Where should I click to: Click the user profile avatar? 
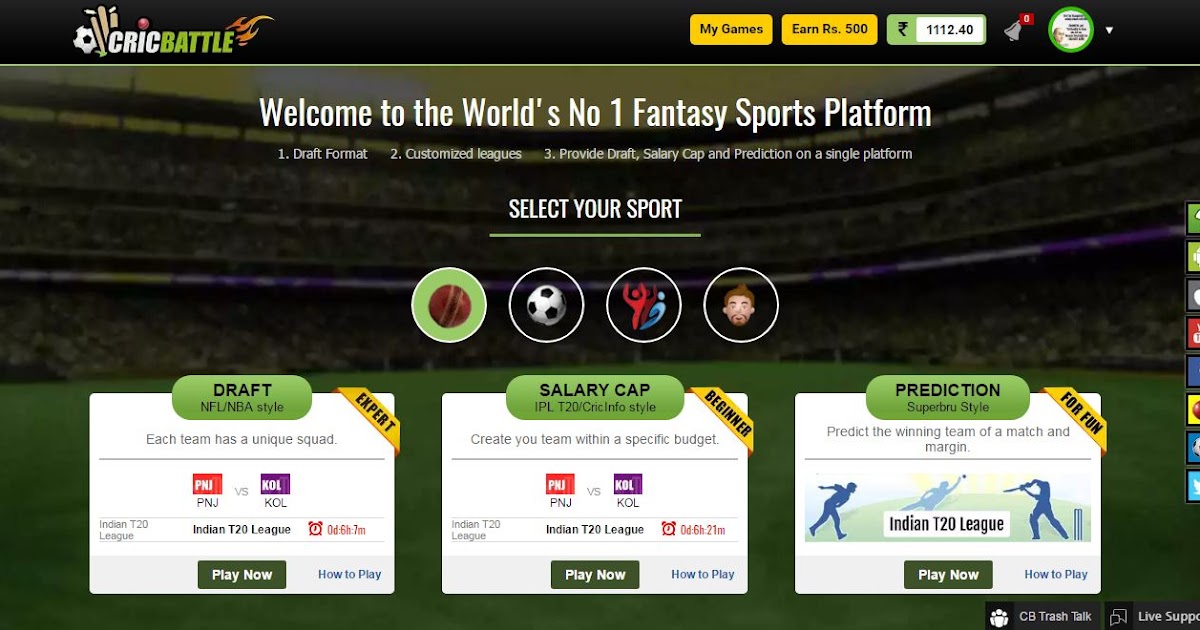click(x=1071, y=30)
